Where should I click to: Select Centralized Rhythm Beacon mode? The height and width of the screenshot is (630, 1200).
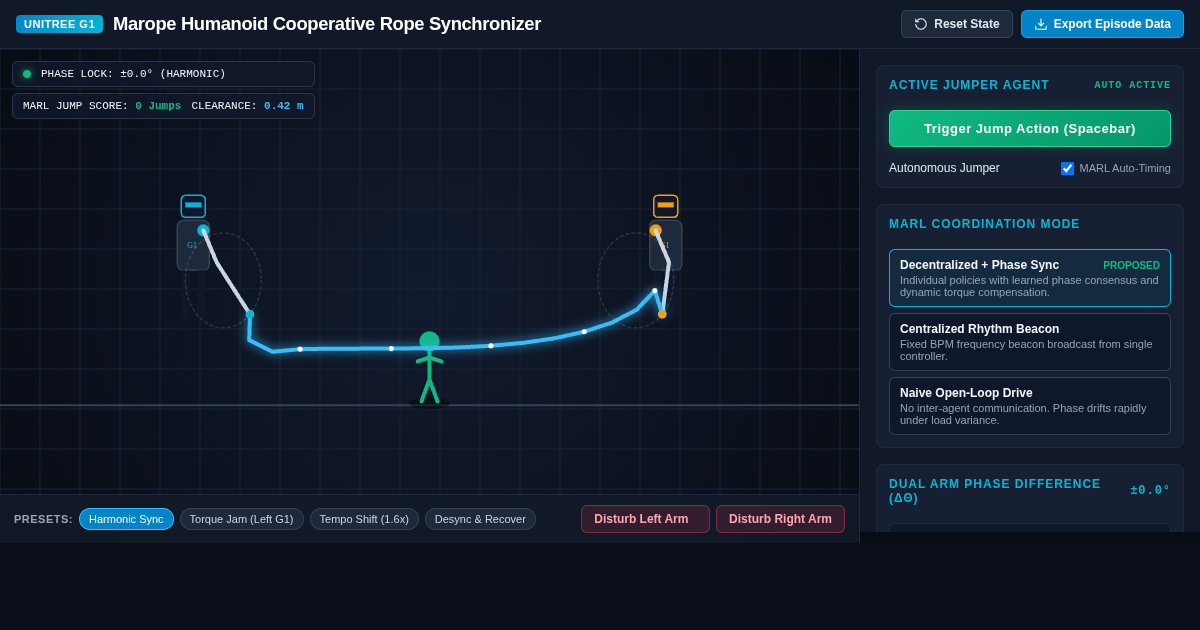(x=1030, y=342)
